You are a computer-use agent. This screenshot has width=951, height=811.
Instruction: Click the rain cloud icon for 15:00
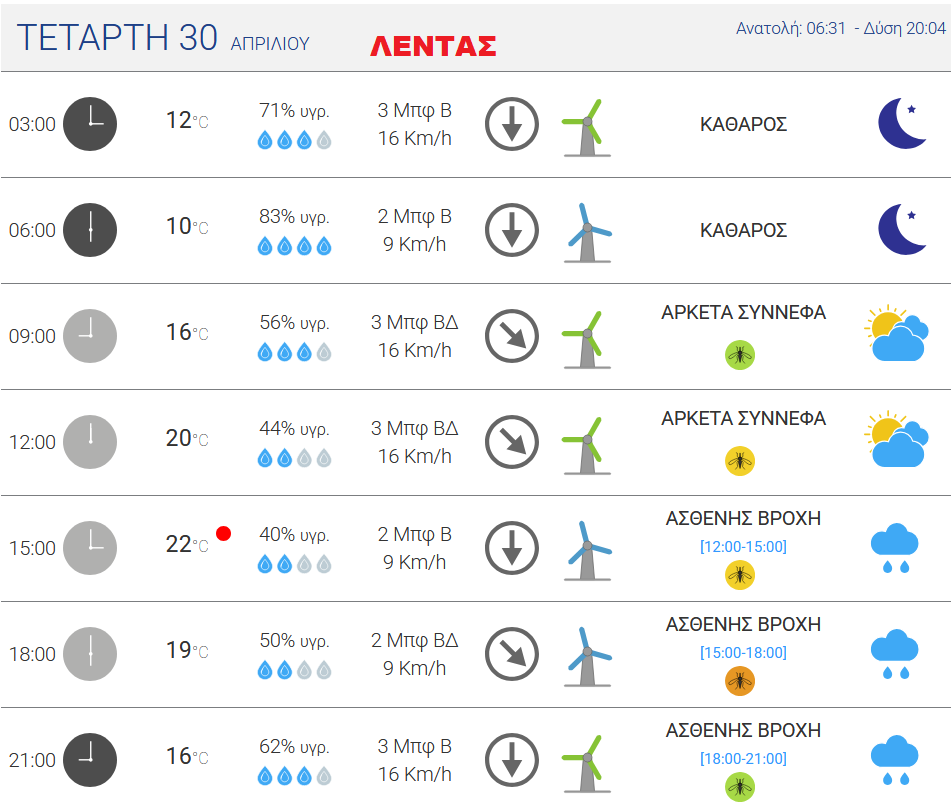(x=894, y=548)
